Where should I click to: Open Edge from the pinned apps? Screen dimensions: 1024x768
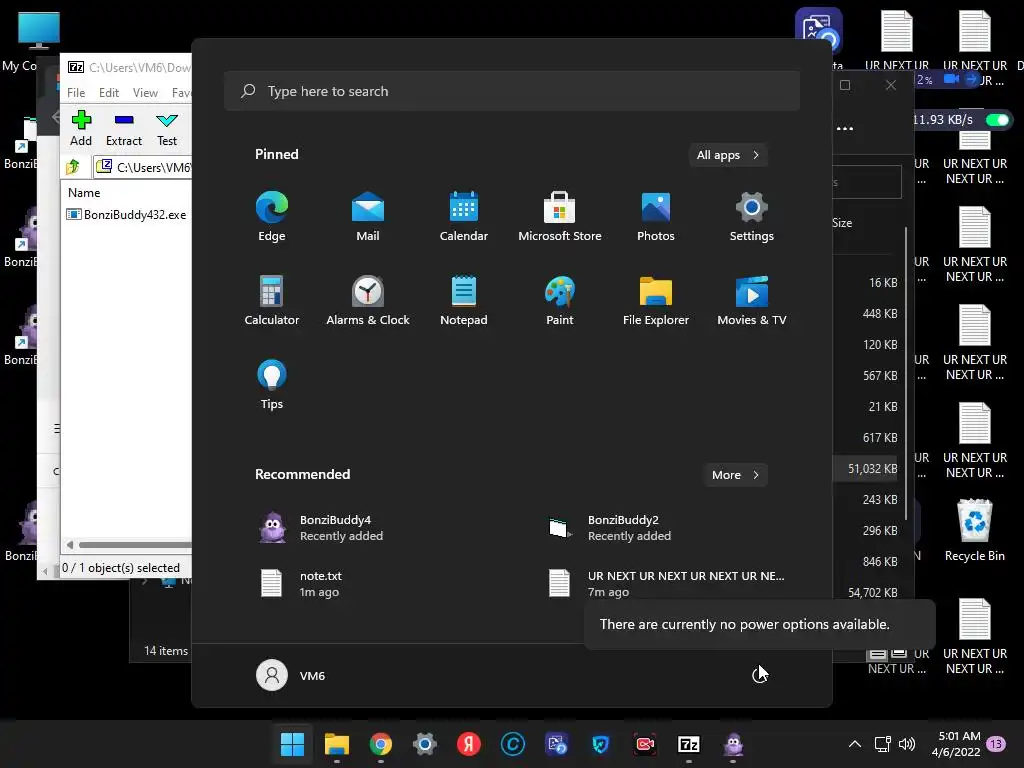click(272, 217)
